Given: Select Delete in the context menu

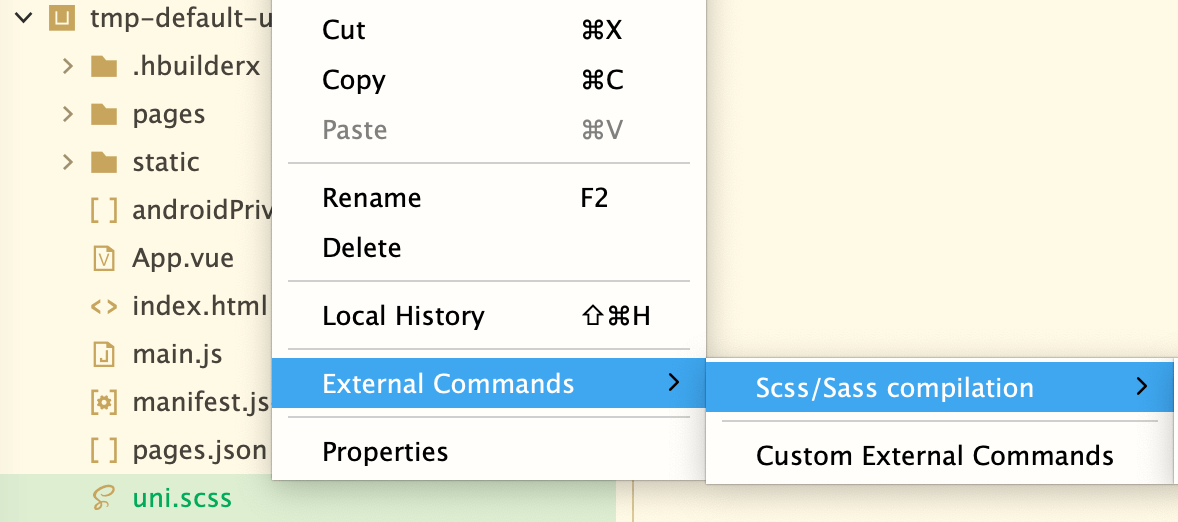Looking at the screenshot, I should point(361,247).
